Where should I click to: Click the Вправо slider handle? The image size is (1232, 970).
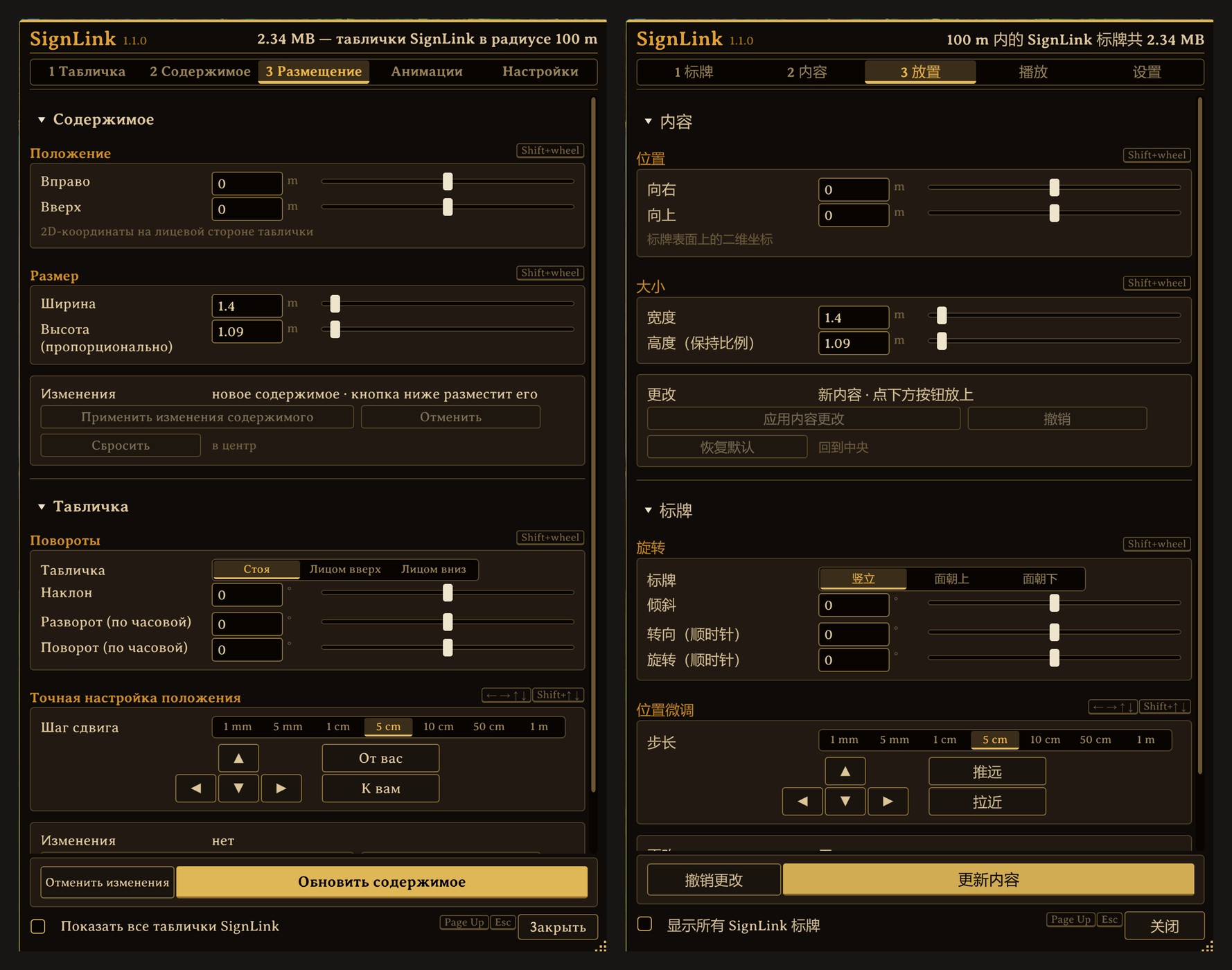448,182
